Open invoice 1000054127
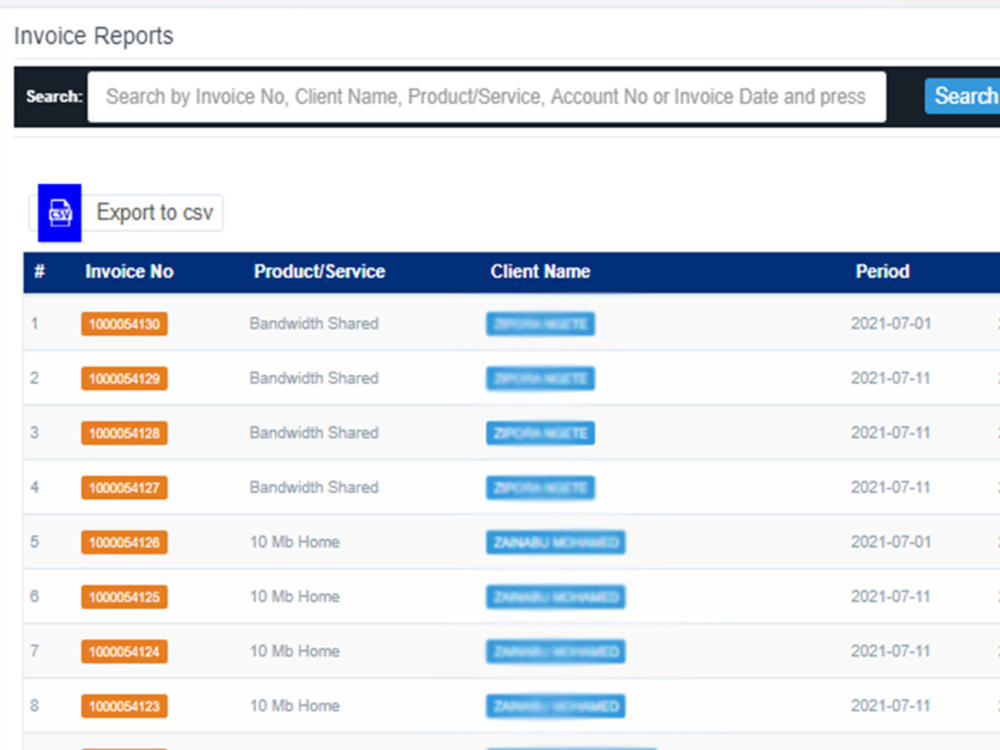The width and height of the screenshot is (1000, 750). tap(124, 488)
